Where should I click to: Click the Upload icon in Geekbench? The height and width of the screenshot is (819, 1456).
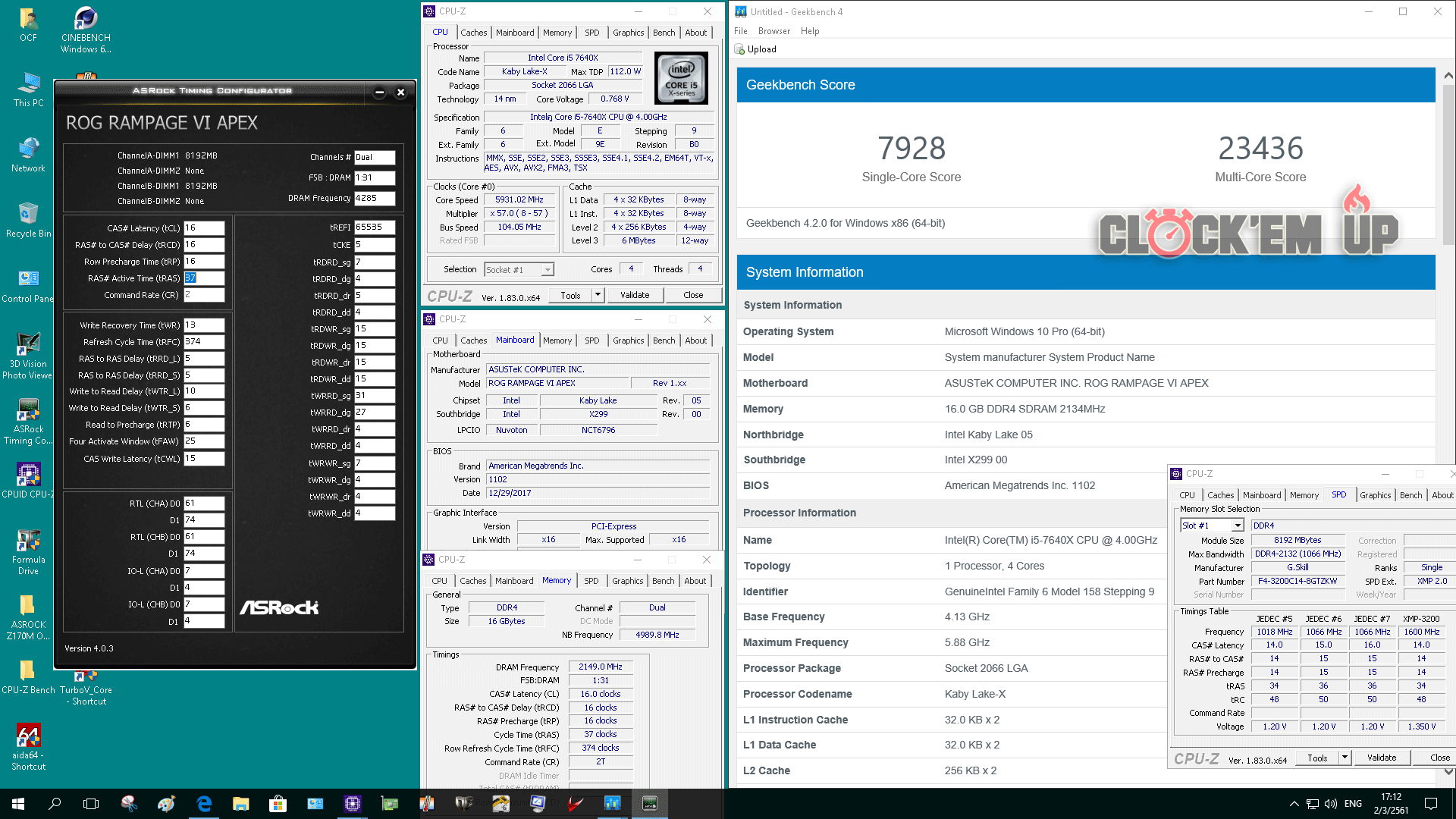tap(740, 49)
